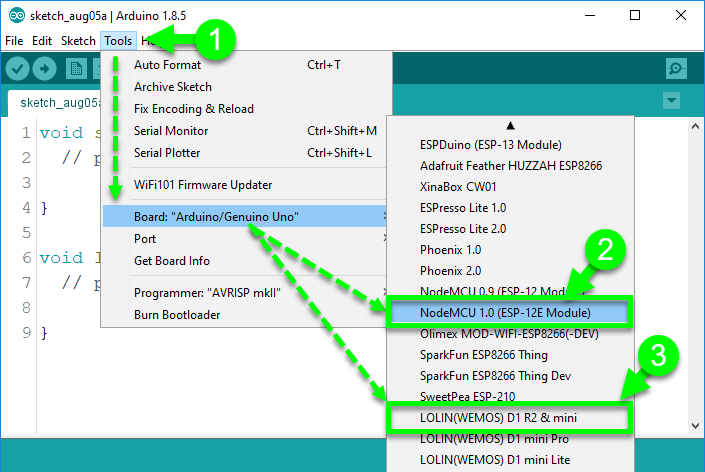Click the Verify checkmark toolbar button
705x472 pixels.
tap(18, 69)
